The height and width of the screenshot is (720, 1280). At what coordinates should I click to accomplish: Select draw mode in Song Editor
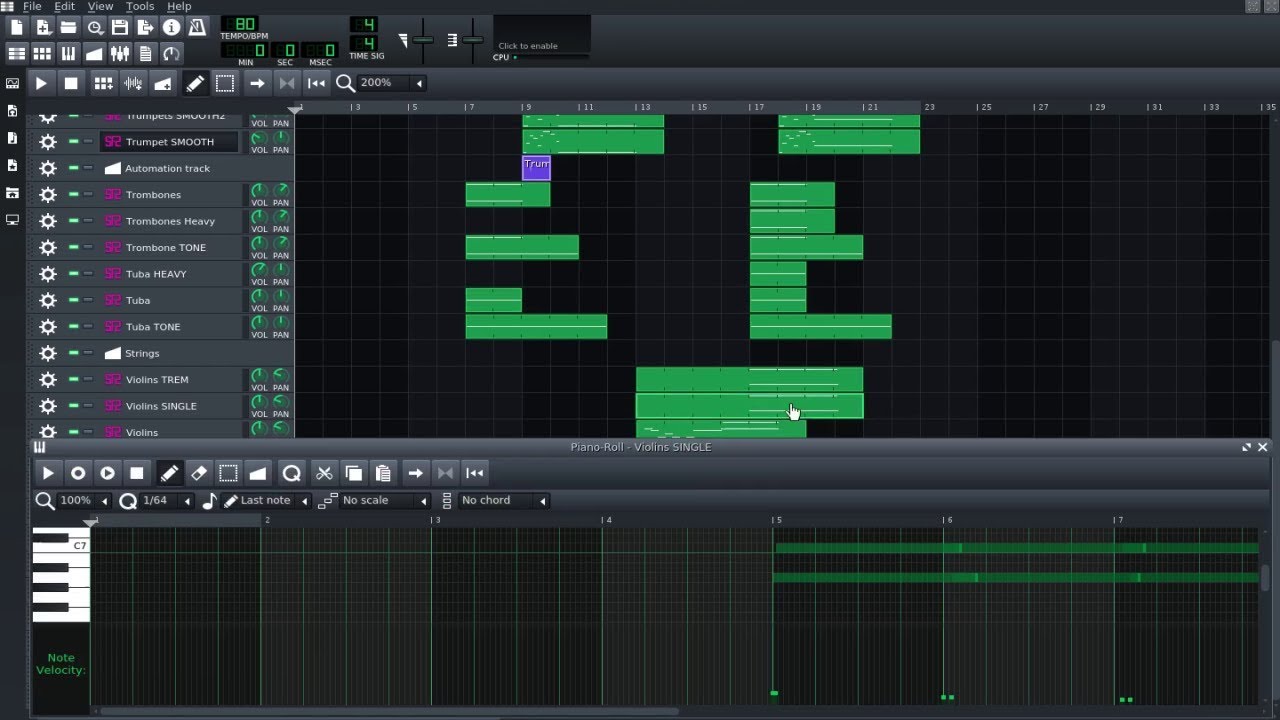pyautogui.click(x=195, y=83)
